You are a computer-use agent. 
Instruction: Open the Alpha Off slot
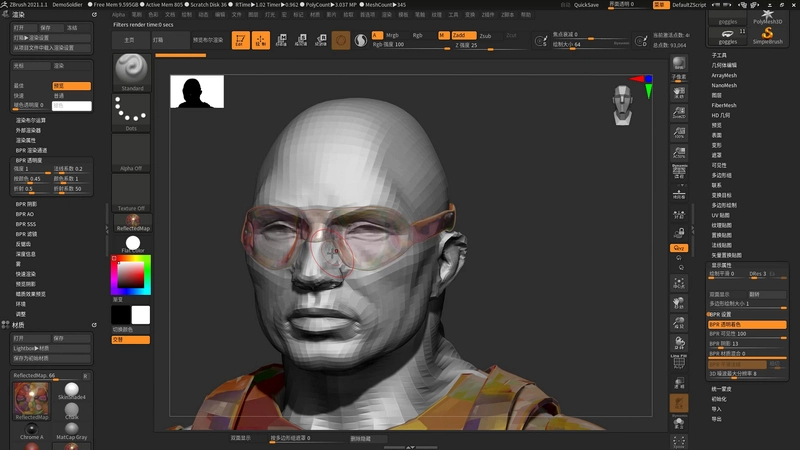pyautogui.click(x=132, y=153)
